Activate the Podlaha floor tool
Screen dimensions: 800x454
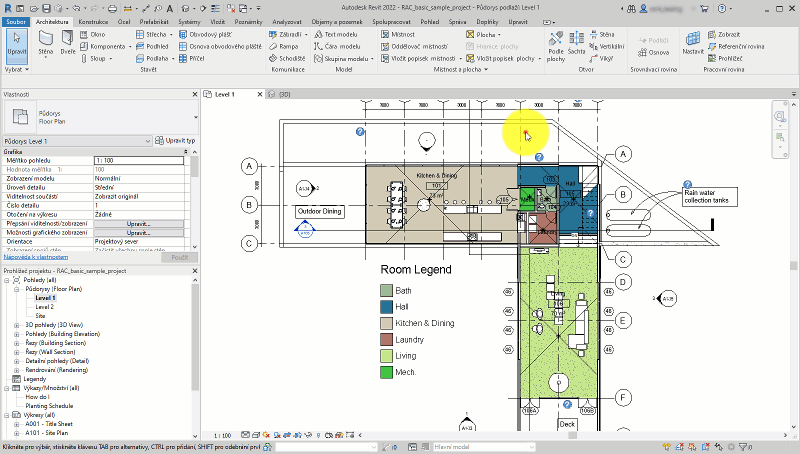coord(152,59)
